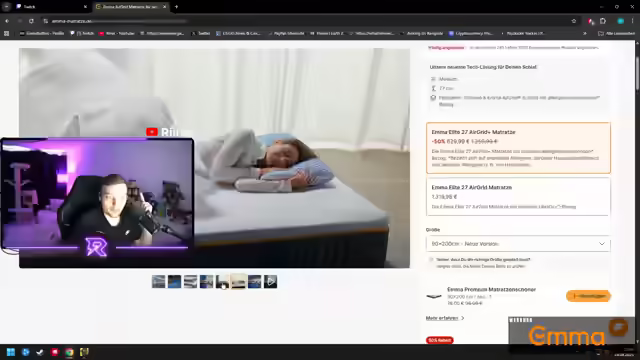Image resolution: width=640 pixels, height=360 pixels.
Task: Open the Twitter bookmark in bookmarks bar
Action: (x=200, y=33)
